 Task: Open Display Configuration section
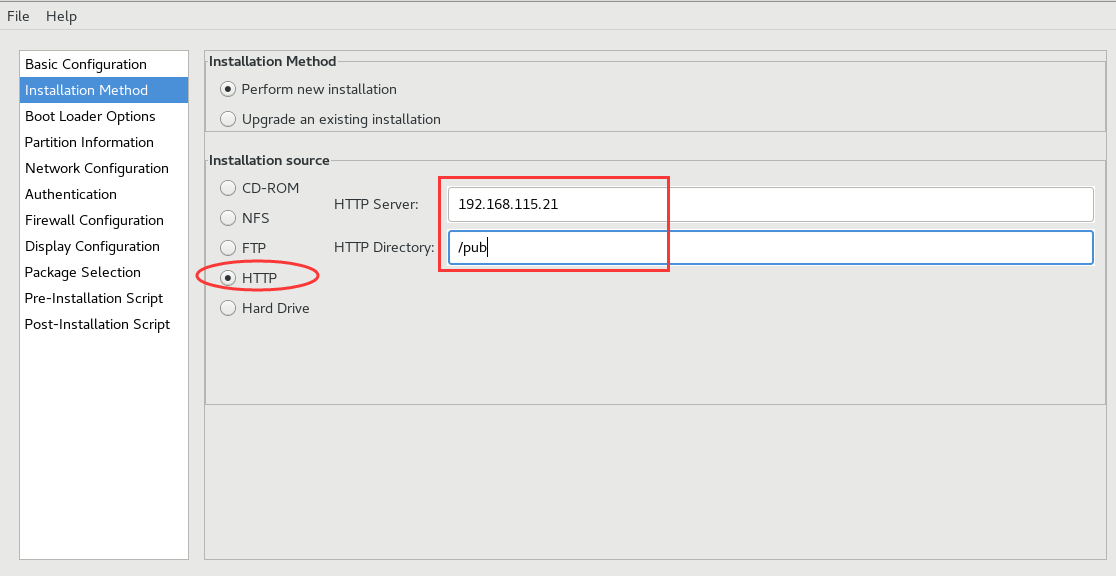[x=104, y=246]
